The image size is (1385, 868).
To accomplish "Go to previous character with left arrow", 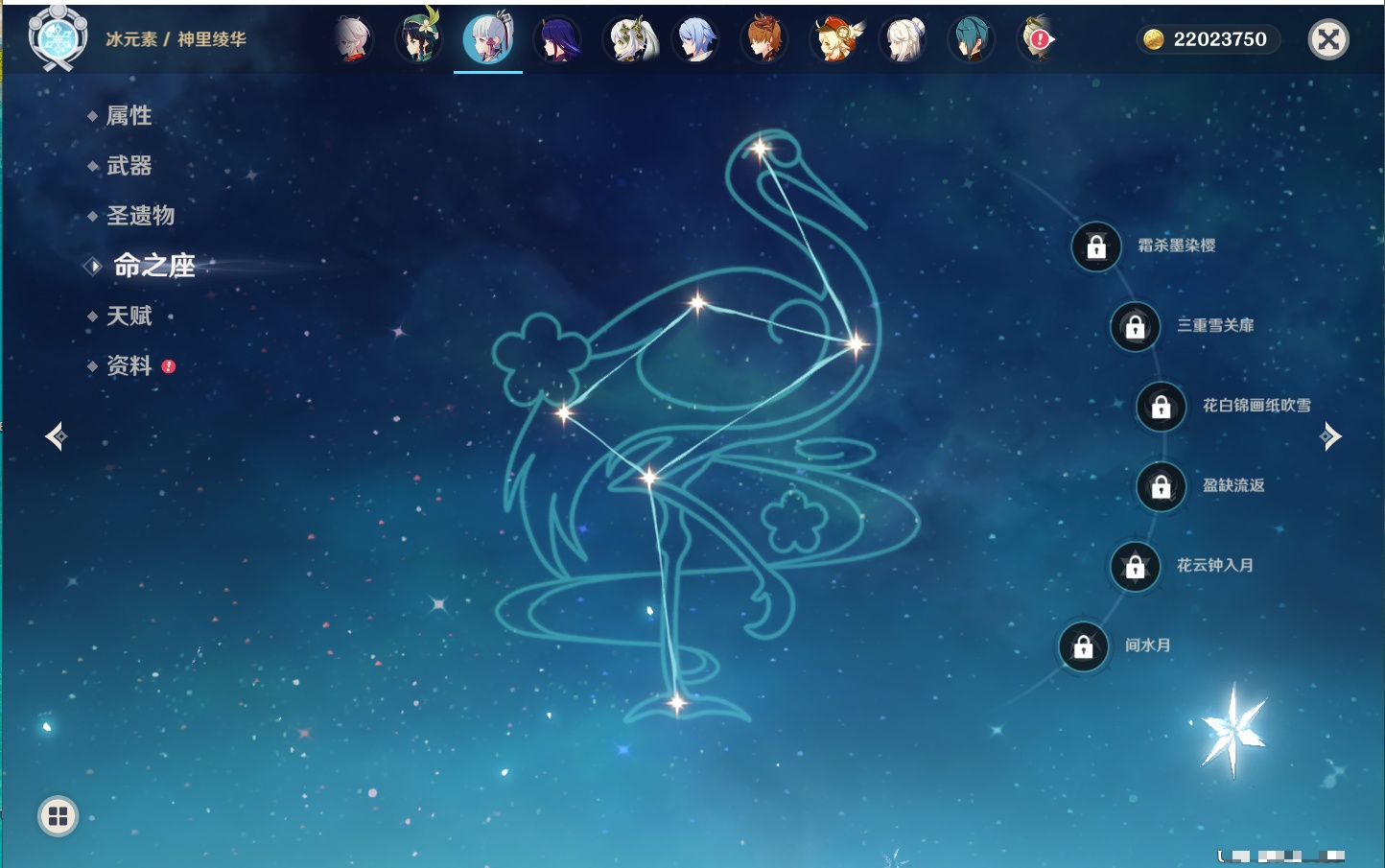I will (56, 436).
